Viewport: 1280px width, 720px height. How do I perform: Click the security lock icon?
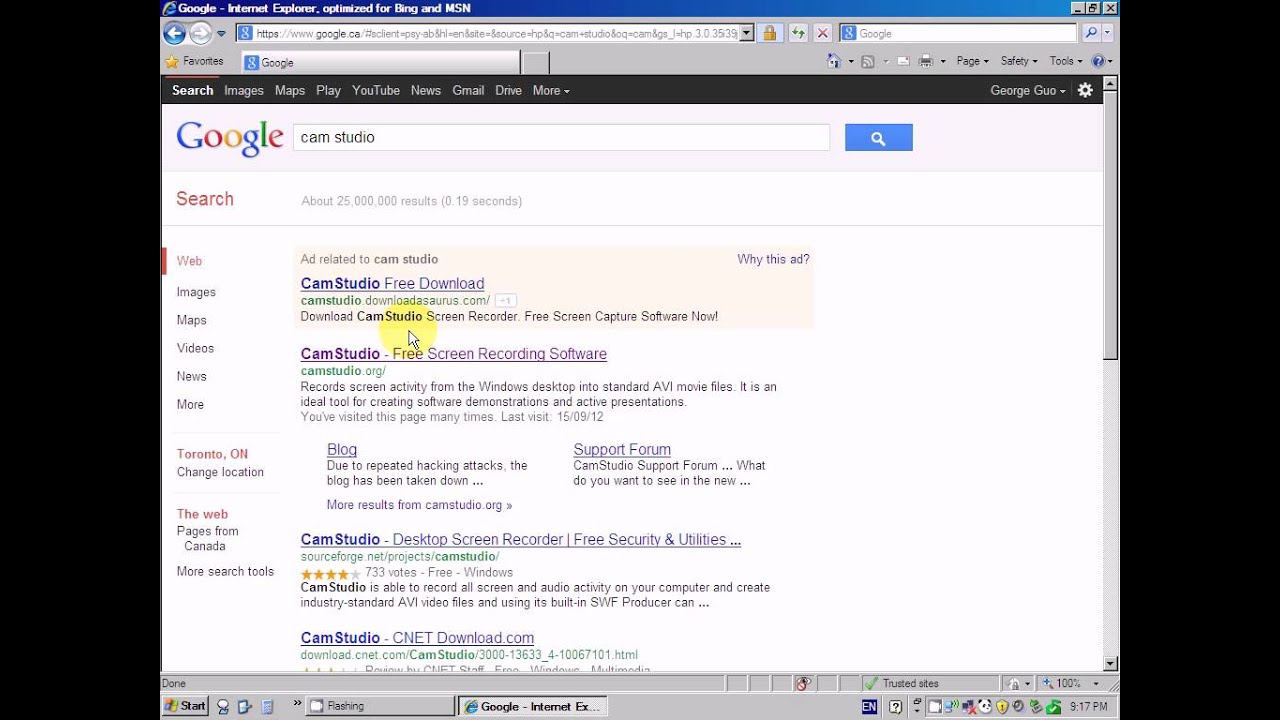tap(769, 33)
